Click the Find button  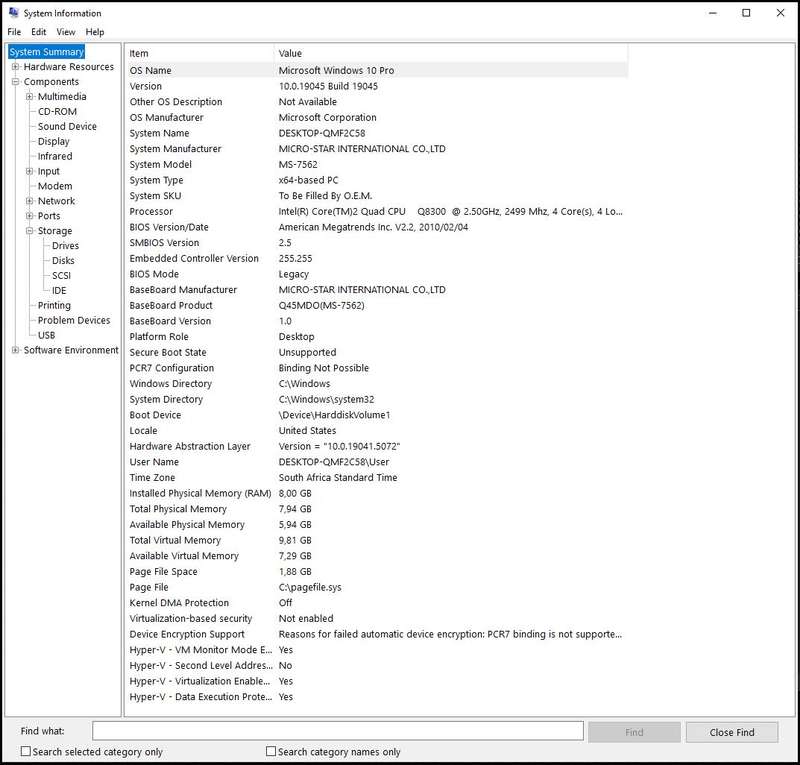point(634,732)
